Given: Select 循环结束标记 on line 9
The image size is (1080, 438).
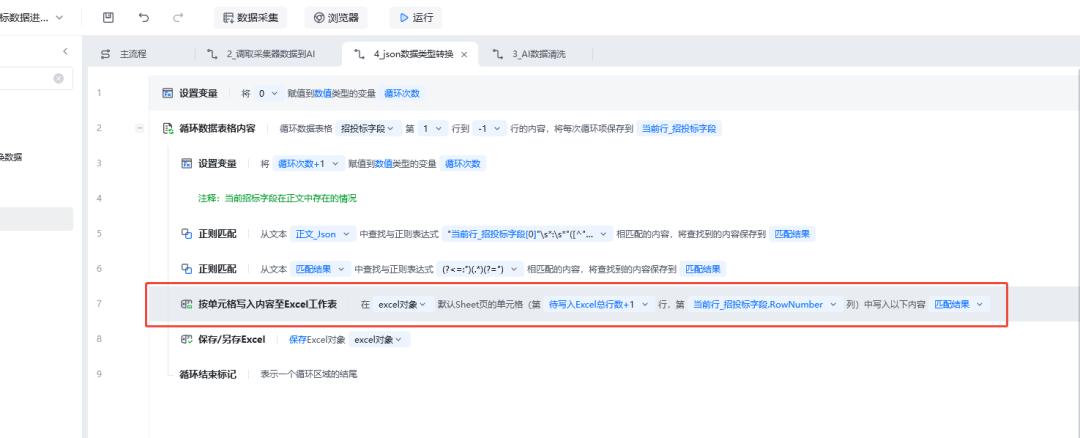Looking at the screenshot, I should click(207, 374).
